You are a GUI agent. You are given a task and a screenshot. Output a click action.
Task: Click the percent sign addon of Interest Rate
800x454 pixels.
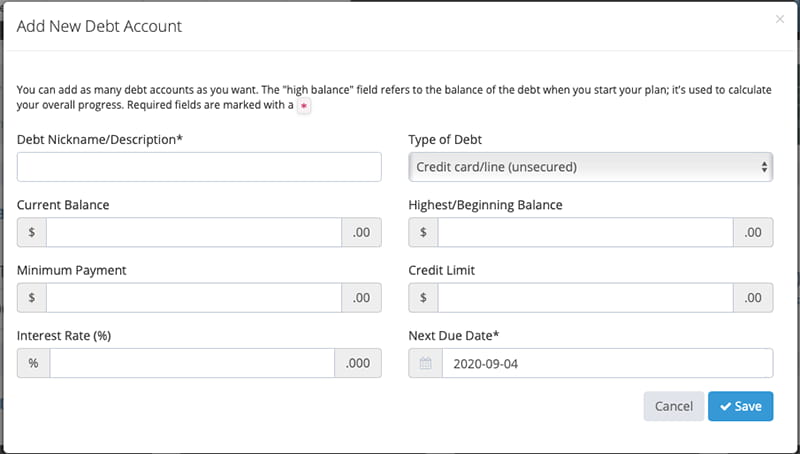33,363
